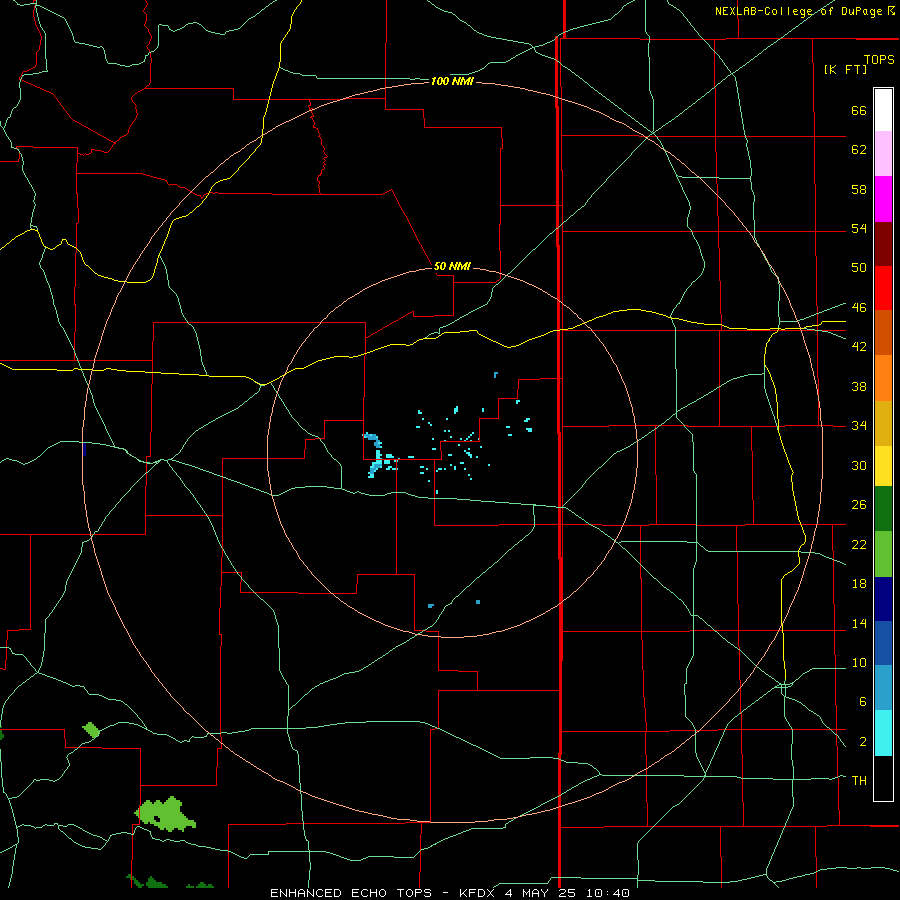The width and height of the screenshot is (900, 900).
Task: Click the TOPS legend title
Action: [879, 59]
